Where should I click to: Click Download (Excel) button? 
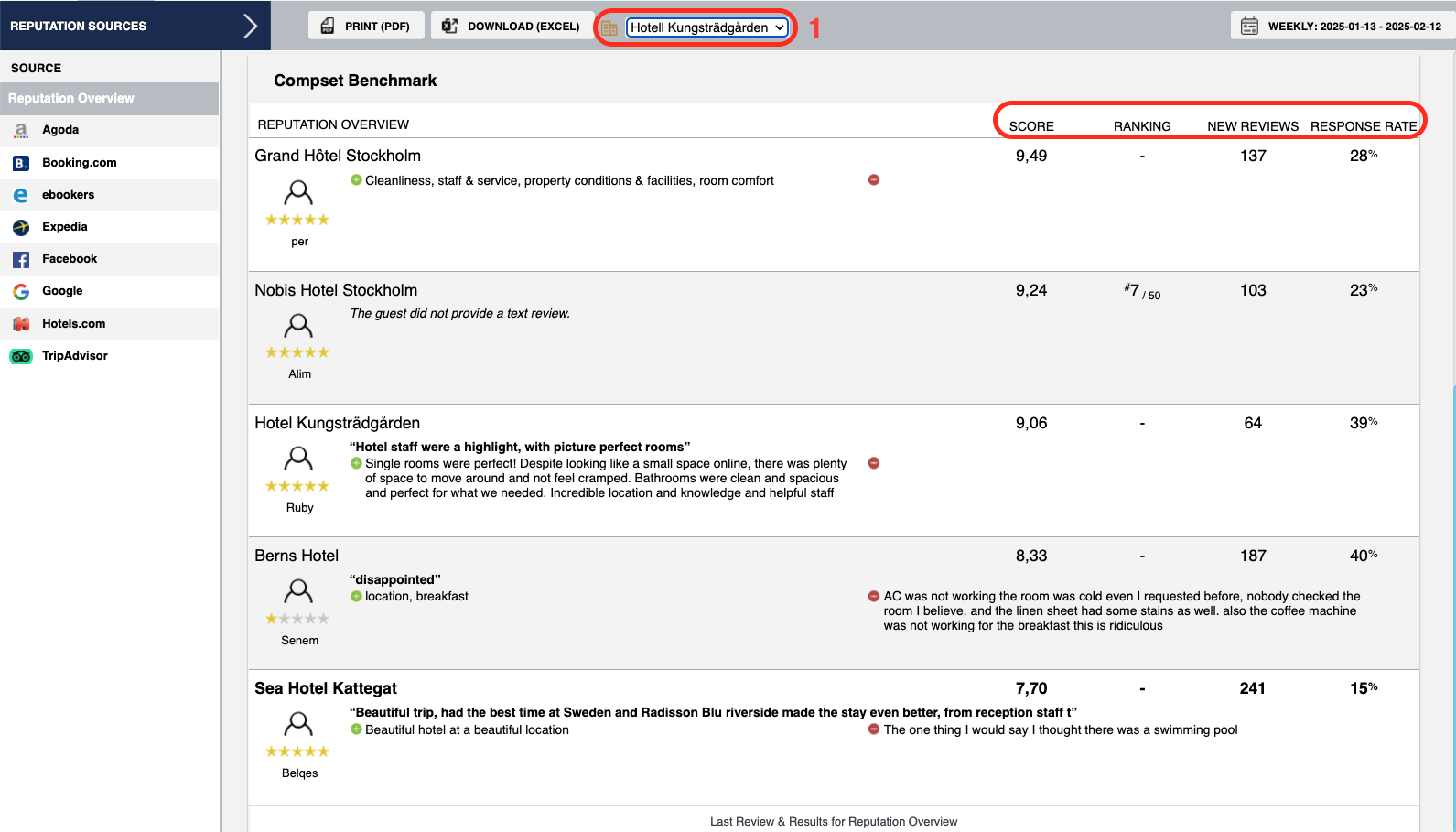click(511, 26)
